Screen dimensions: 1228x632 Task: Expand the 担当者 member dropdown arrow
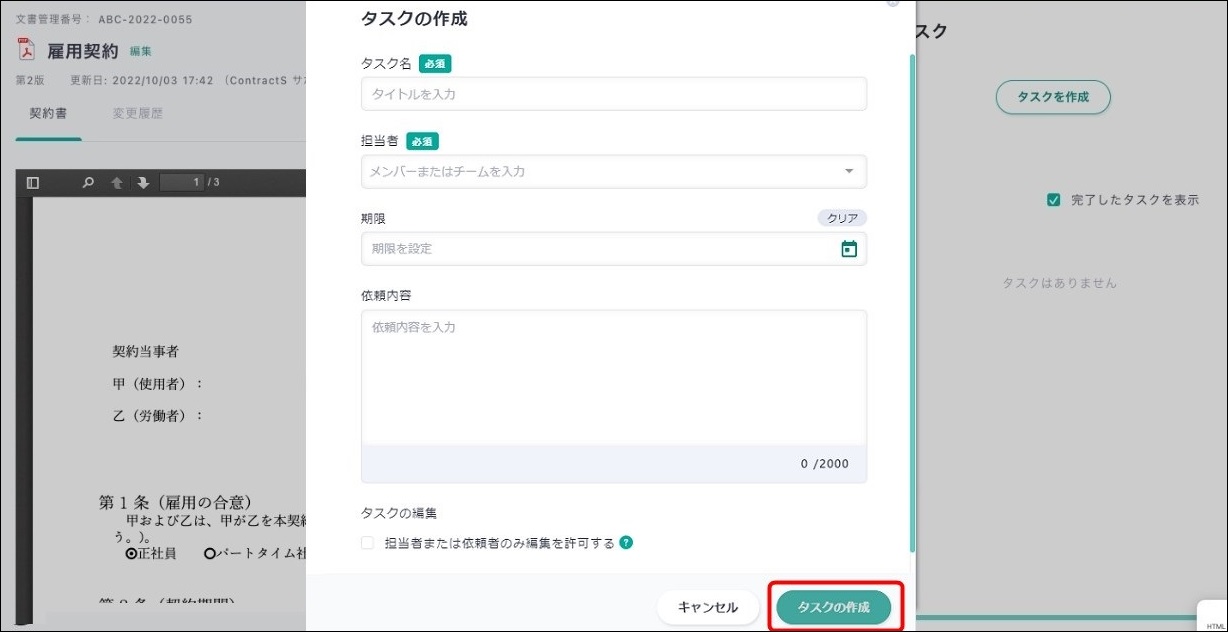pyautogui.click(x=849, y=172)
